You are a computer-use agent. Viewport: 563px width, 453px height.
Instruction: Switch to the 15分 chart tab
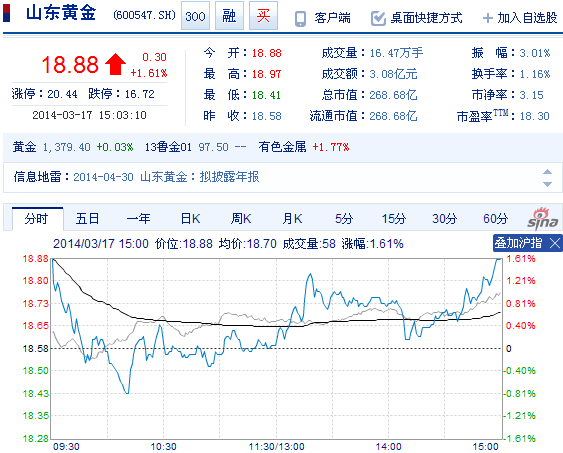(394, 219)
